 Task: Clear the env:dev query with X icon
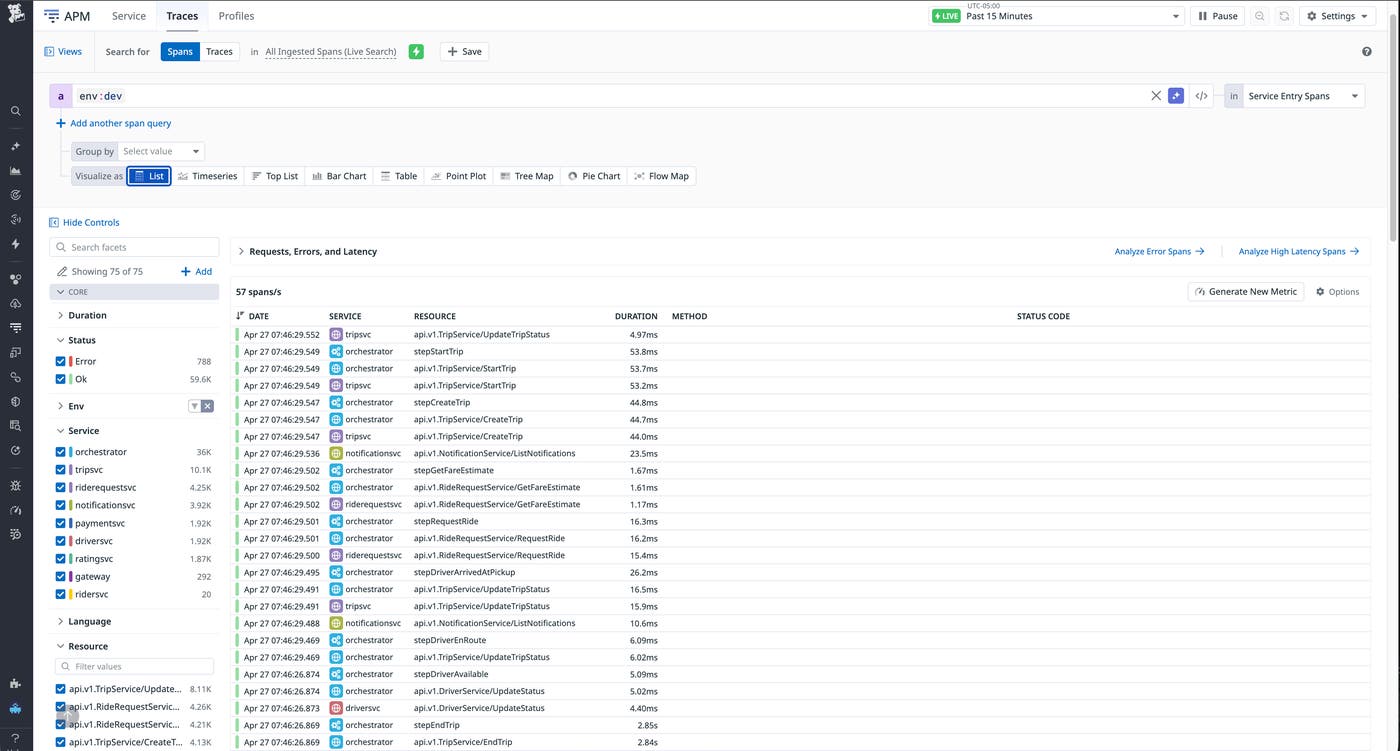pos(1156,96)
